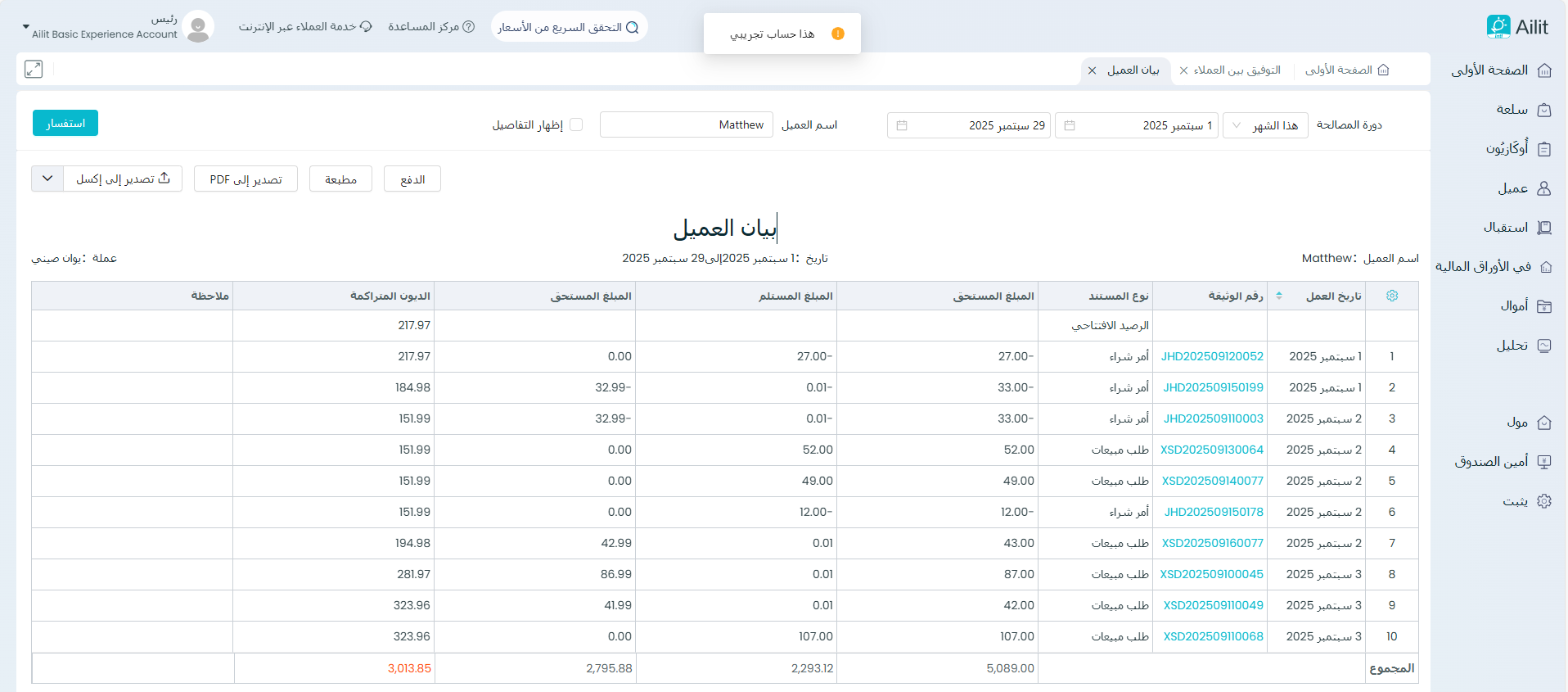Click the table column settings gear icon

(1392, 296)
